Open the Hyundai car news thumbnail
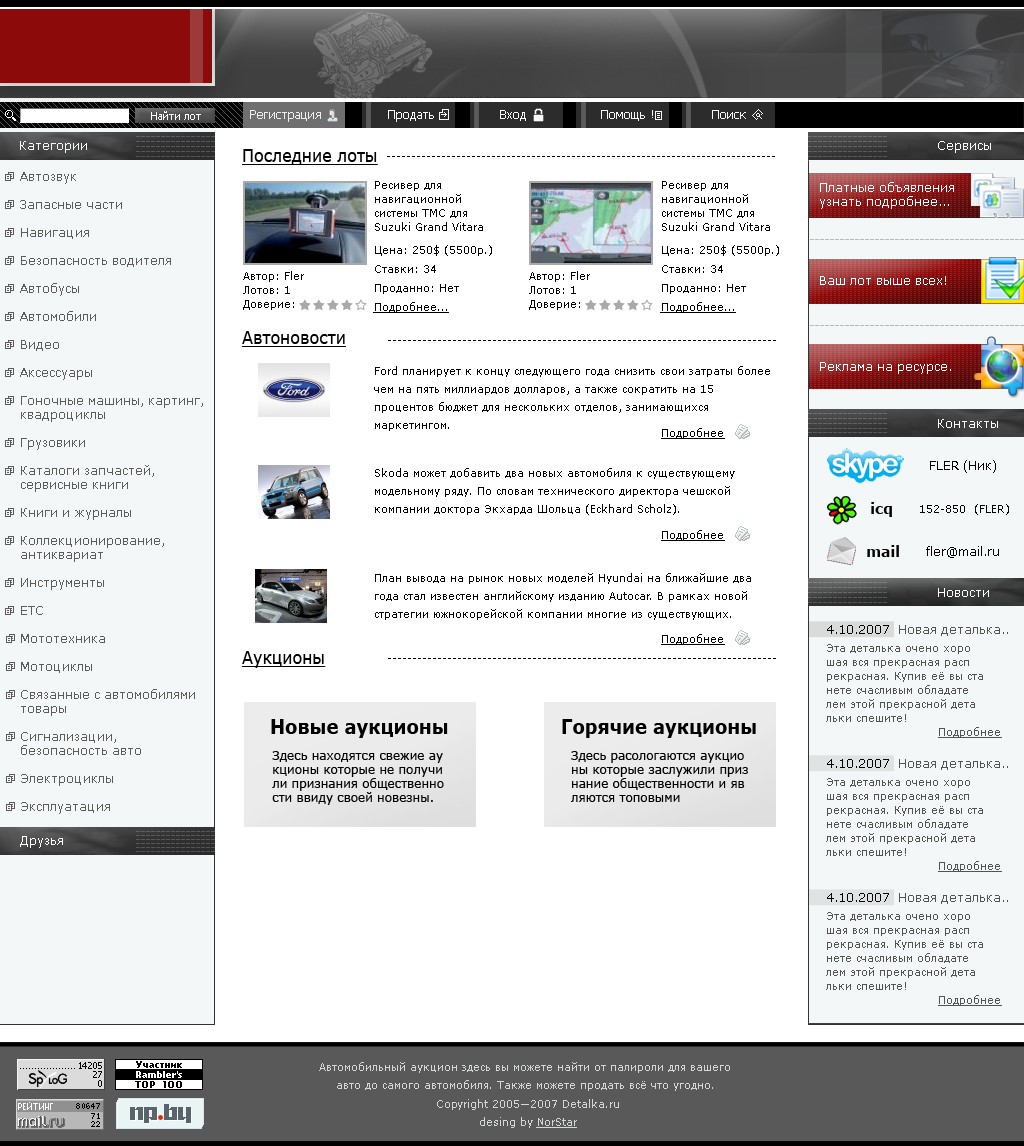Screen dimensions: 1024x1146 (x=291, y=596)
